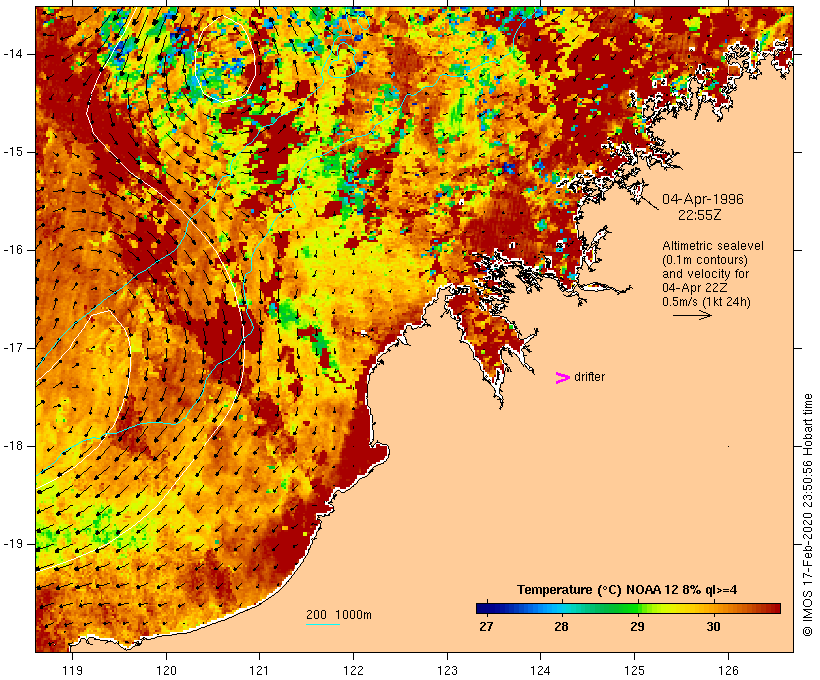Click longitude axis label 119
The width and height of the screenshot is (820, 680).
tap(72, 671)
